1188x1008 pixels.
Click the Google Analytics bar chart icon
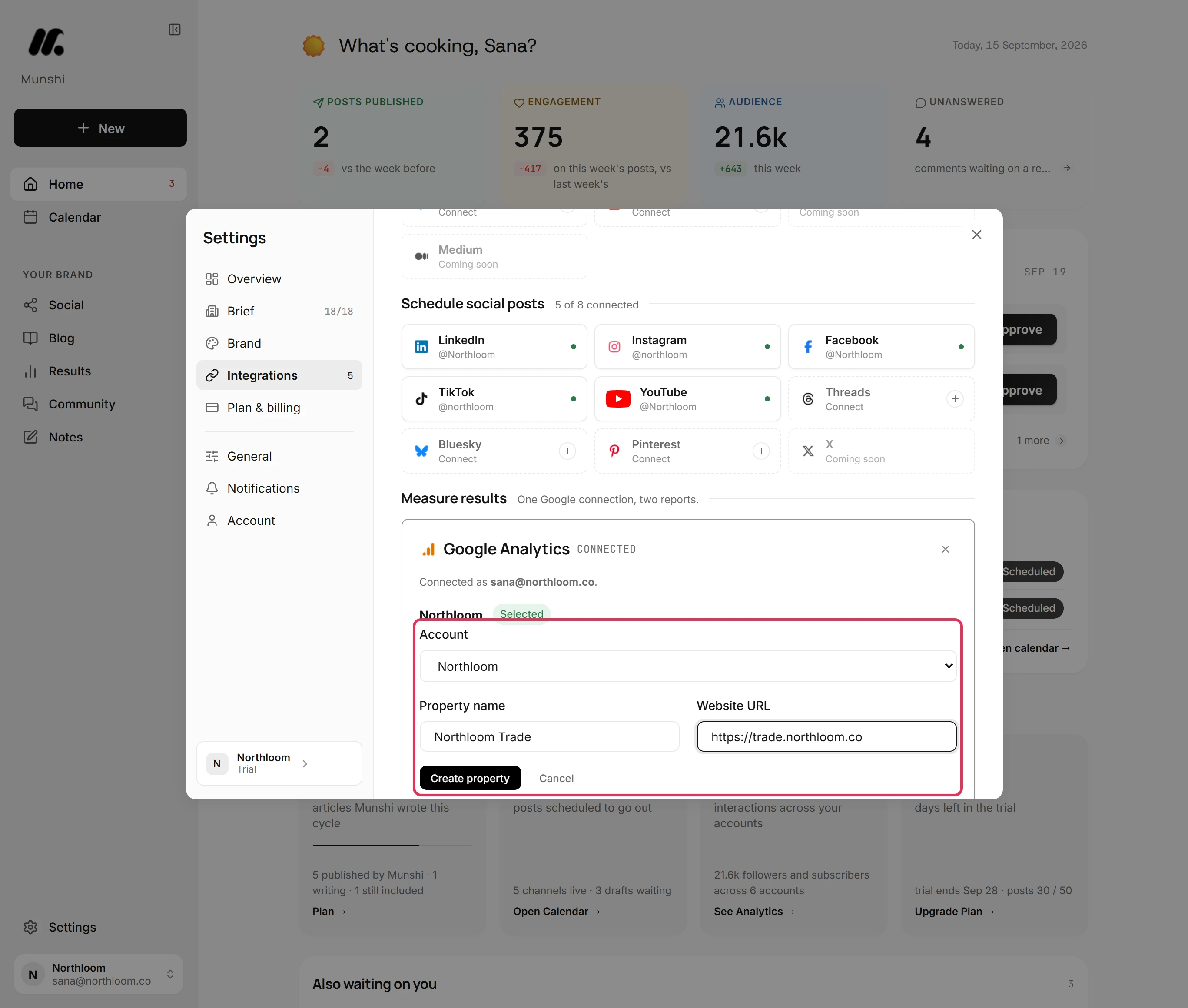(x=428, y=549)
